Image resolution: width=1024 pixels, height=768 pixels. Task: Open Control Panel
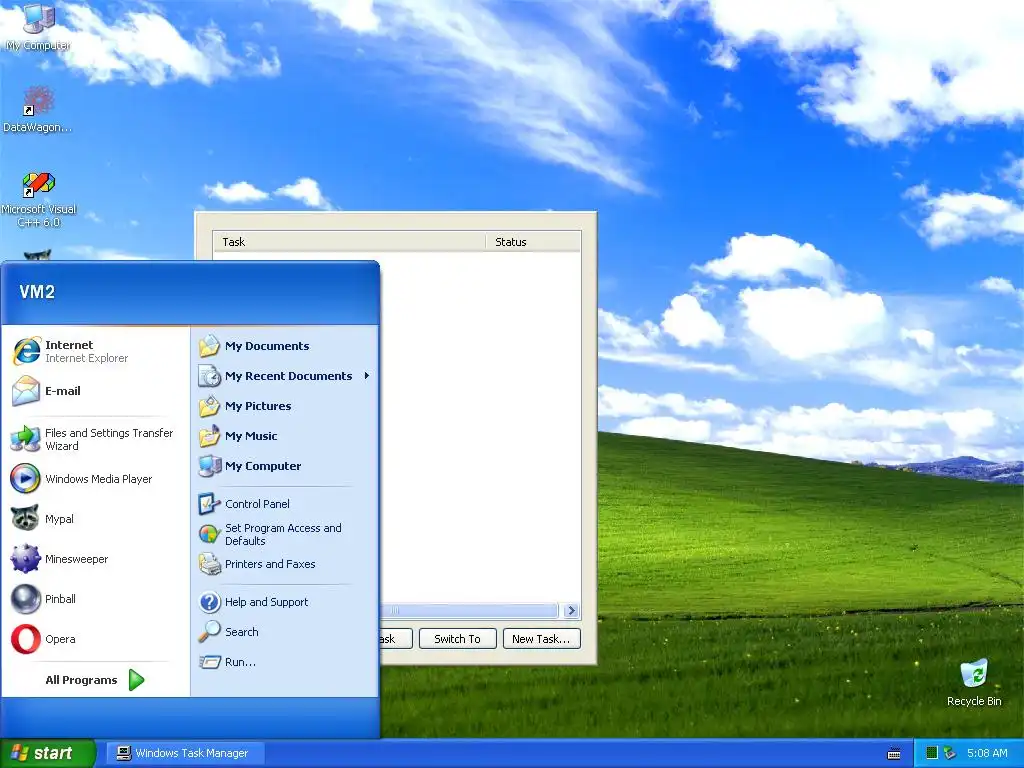pyautogui.click(x=285, y=504)
